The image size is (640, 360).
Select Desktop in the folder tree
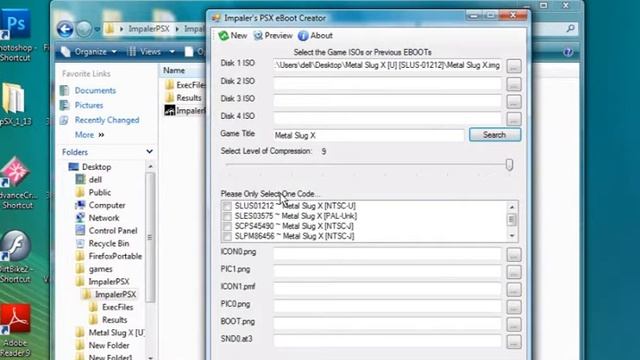tap(96, 167)
